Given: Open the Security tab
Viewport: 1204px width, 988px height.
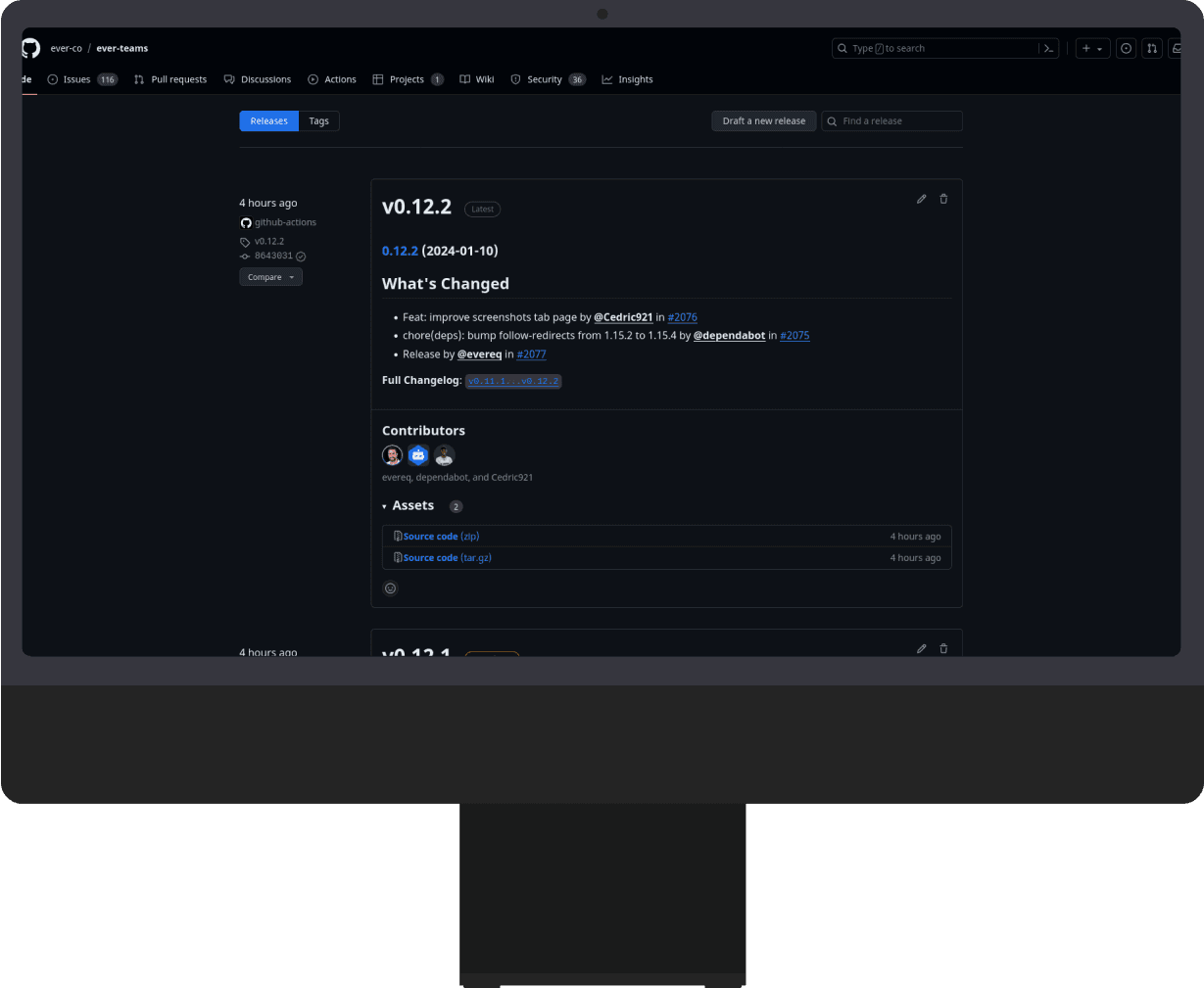Looking at the screenshot, I should click(x=548, y=79).
